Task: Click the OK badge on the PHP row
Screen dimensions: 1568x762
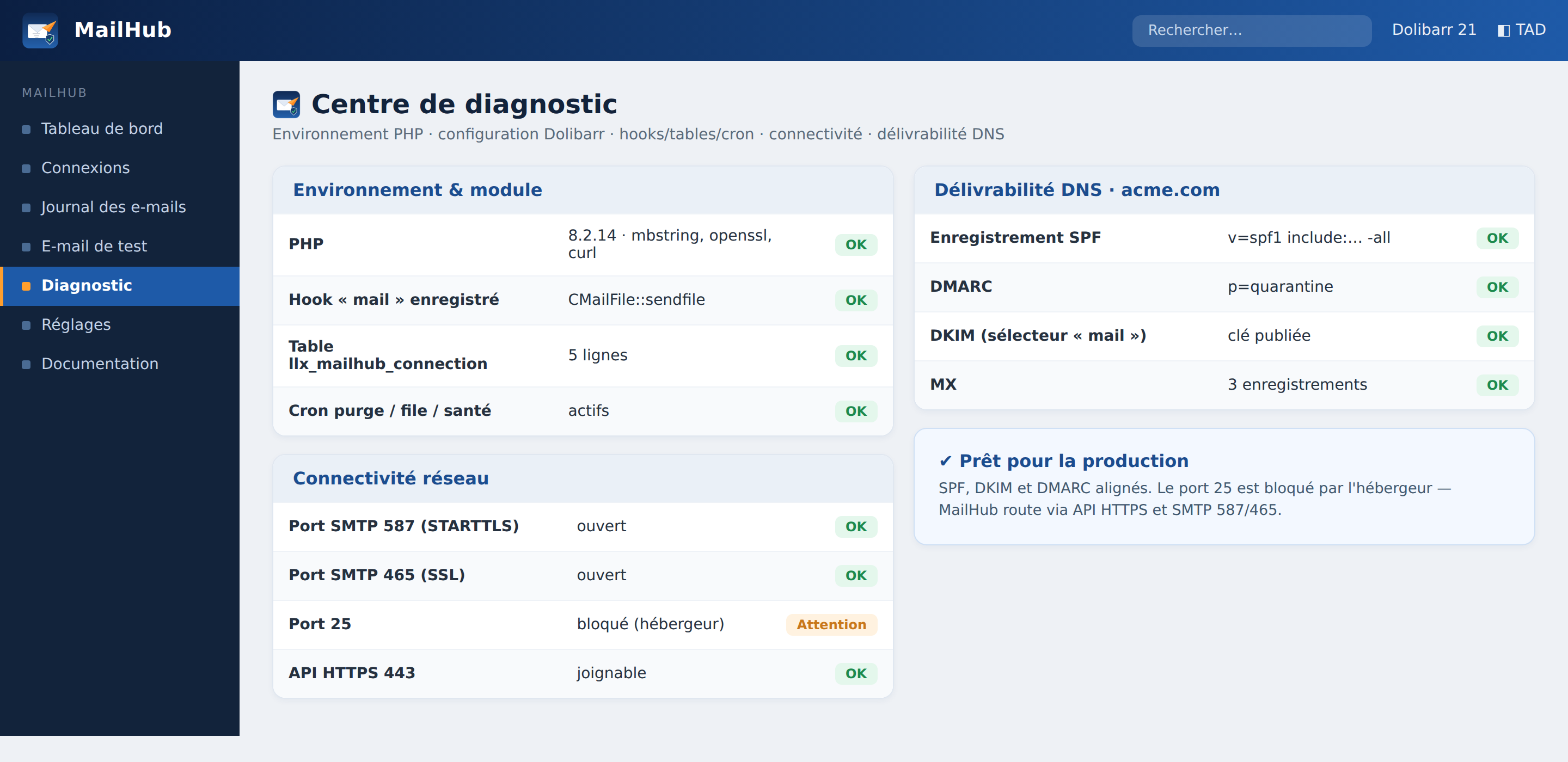Action: 856,245
